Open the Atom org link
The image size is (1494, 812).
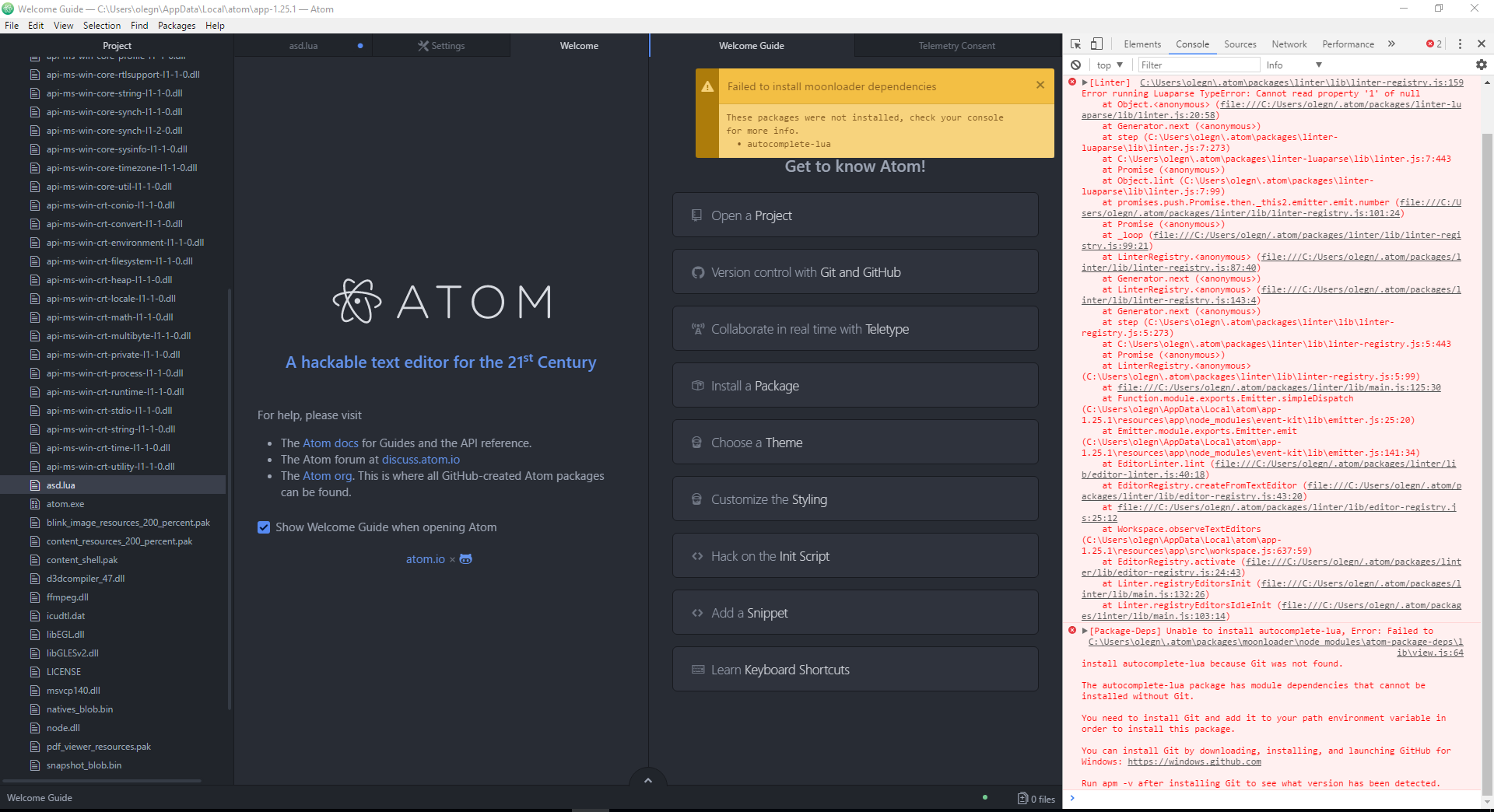(x=328, y=476)
